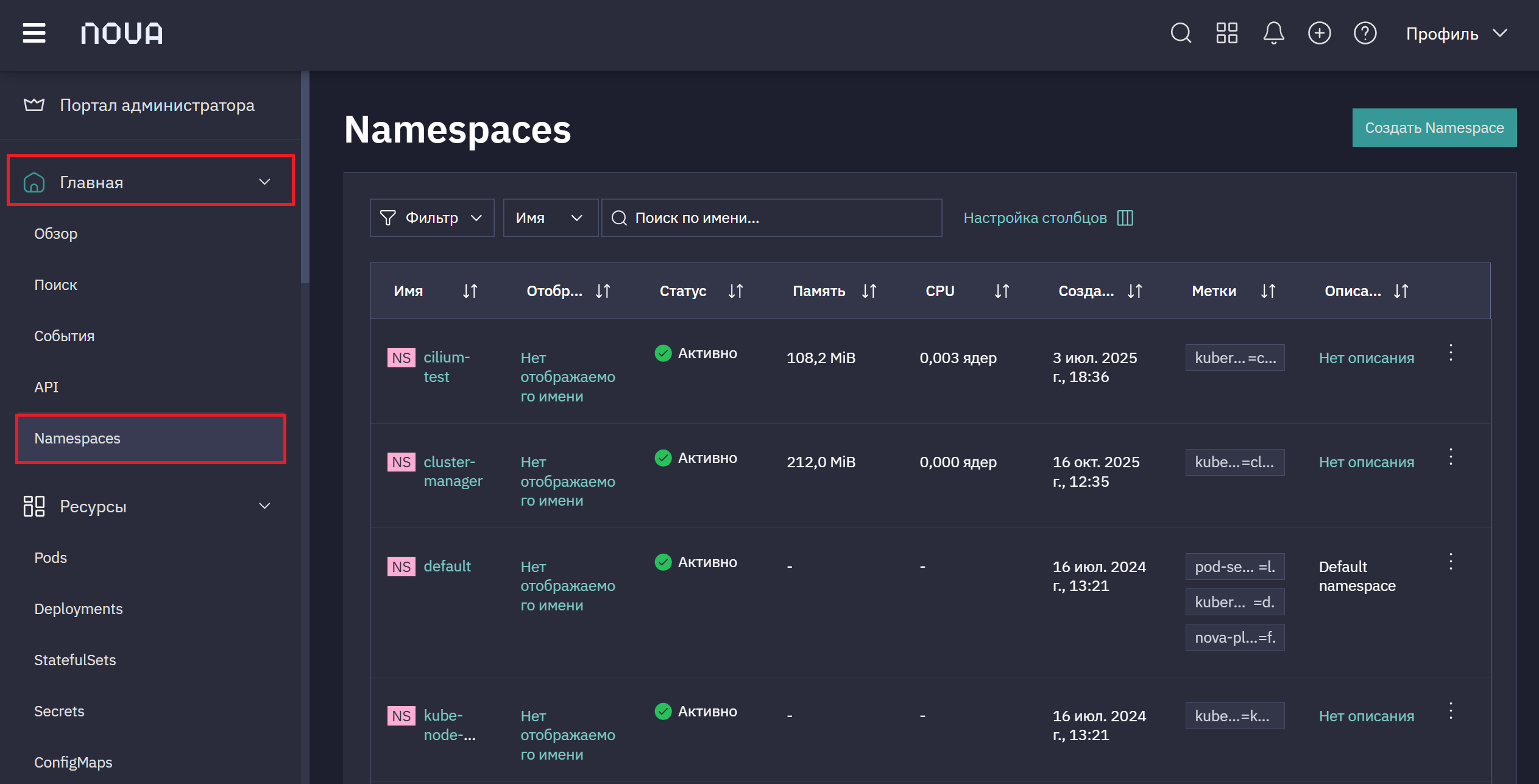Open ConfigMaps in the sidebar
The height and width of the screenshot is (784, 1539).
point(73,763)
